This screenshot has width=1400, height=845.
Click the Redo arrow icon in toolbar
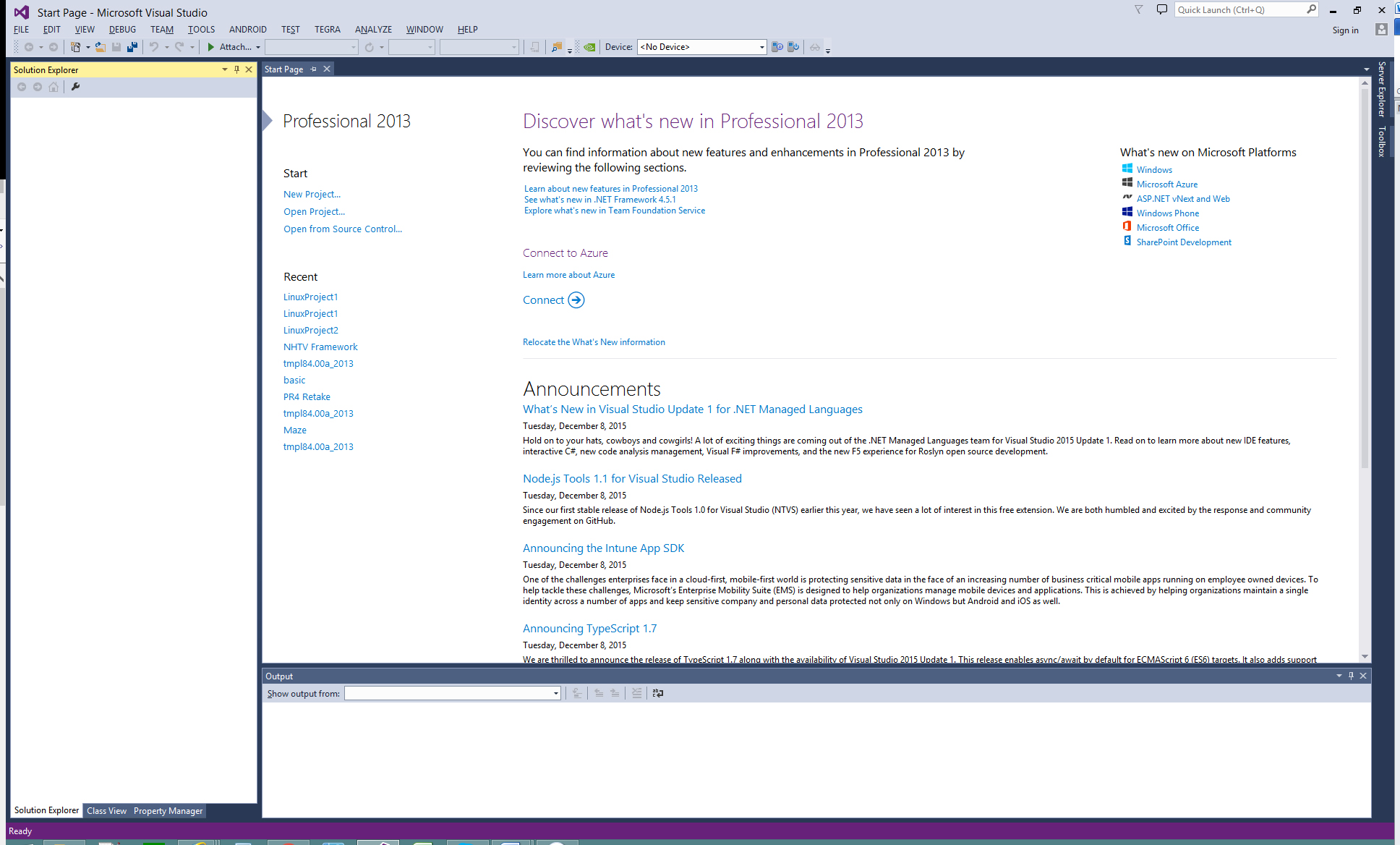click(179, 47)
